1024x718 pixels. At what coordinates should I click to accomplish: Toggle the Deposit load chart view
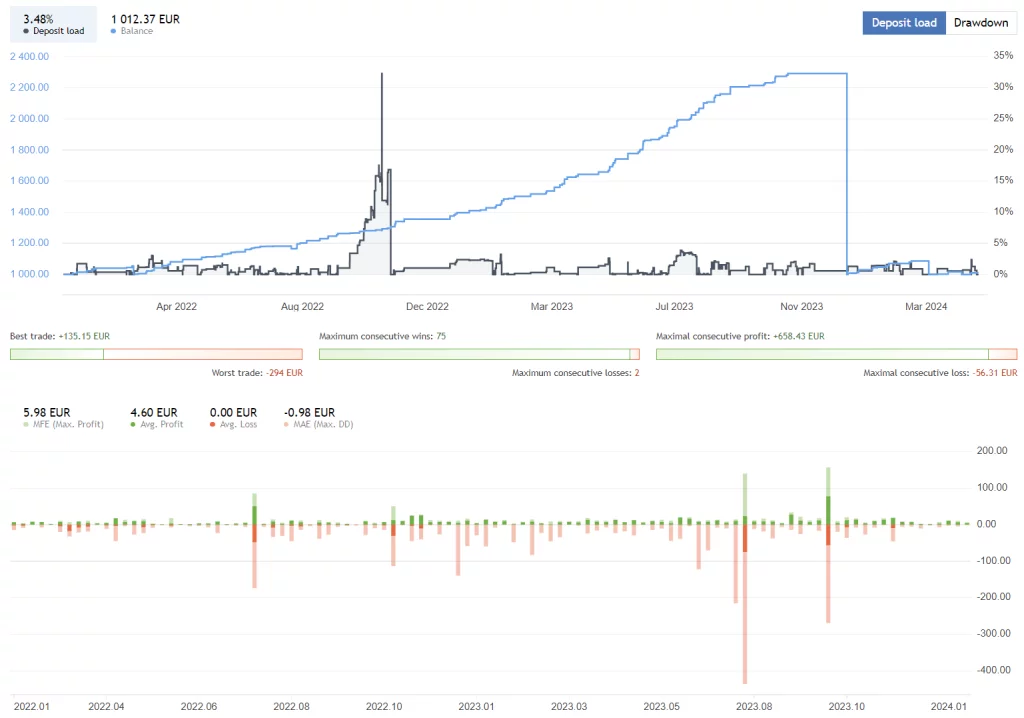pos(903,22)
